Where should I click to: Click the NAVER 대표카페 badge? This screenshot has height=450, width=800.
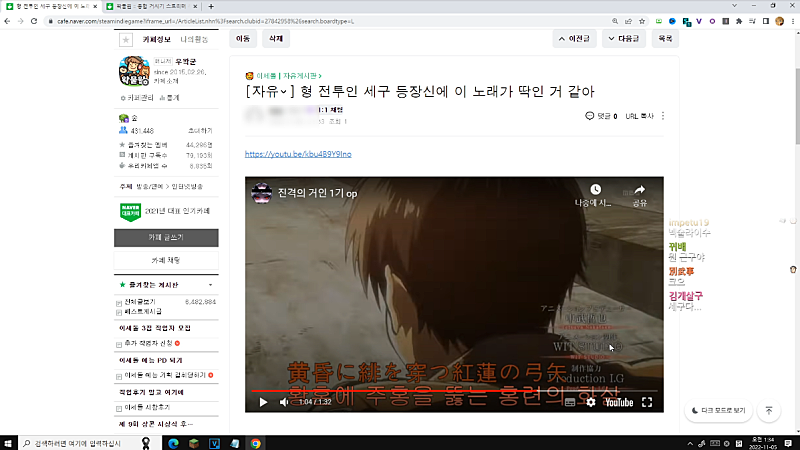130,211
